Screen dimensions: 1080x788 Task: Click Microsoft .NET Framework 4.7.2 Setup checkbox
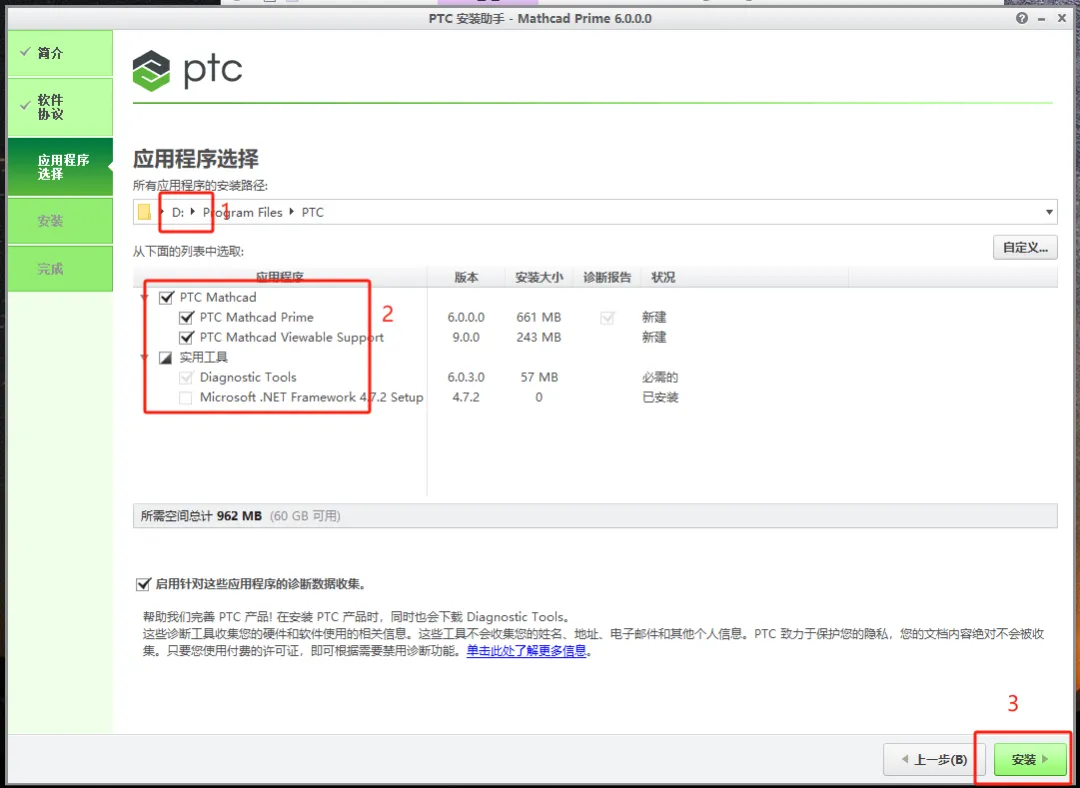[186, 397]
